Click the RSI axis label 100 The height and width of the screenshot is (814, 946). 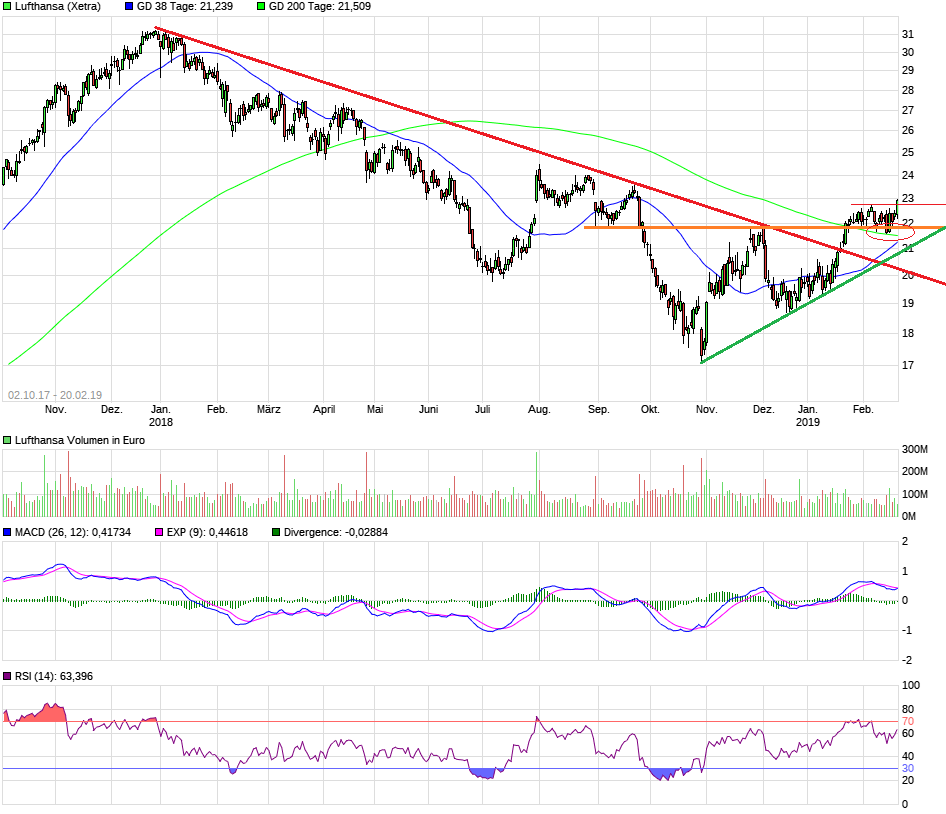click(x=910, y=685)
